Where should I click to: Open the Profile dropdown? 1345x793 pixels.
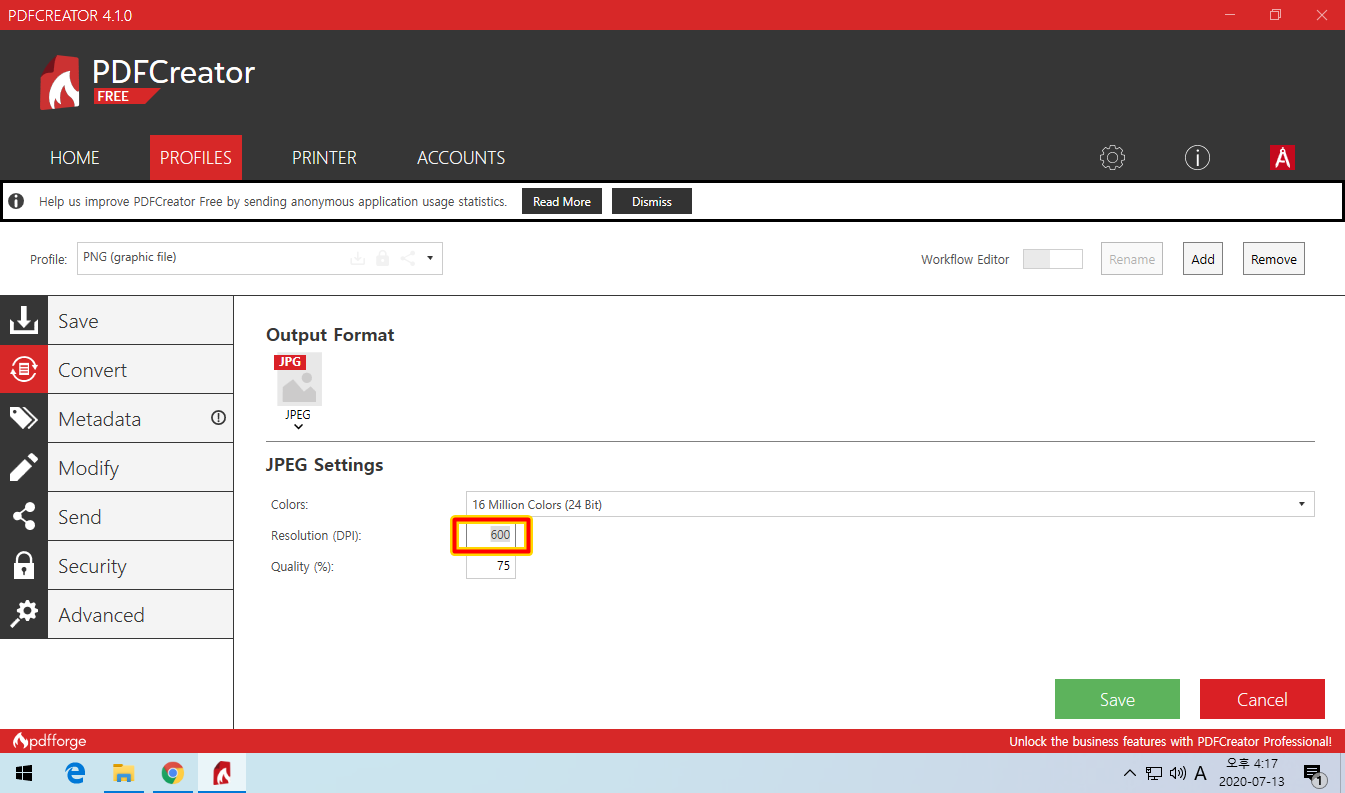(x=259, y=258)
